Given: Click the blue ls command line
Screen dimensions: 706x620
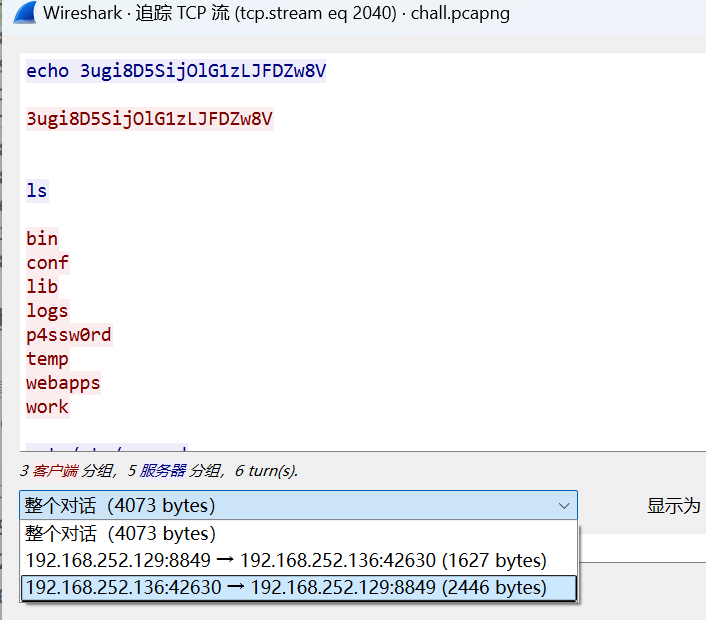Looking at the screenshot, I should coord(37,190).
